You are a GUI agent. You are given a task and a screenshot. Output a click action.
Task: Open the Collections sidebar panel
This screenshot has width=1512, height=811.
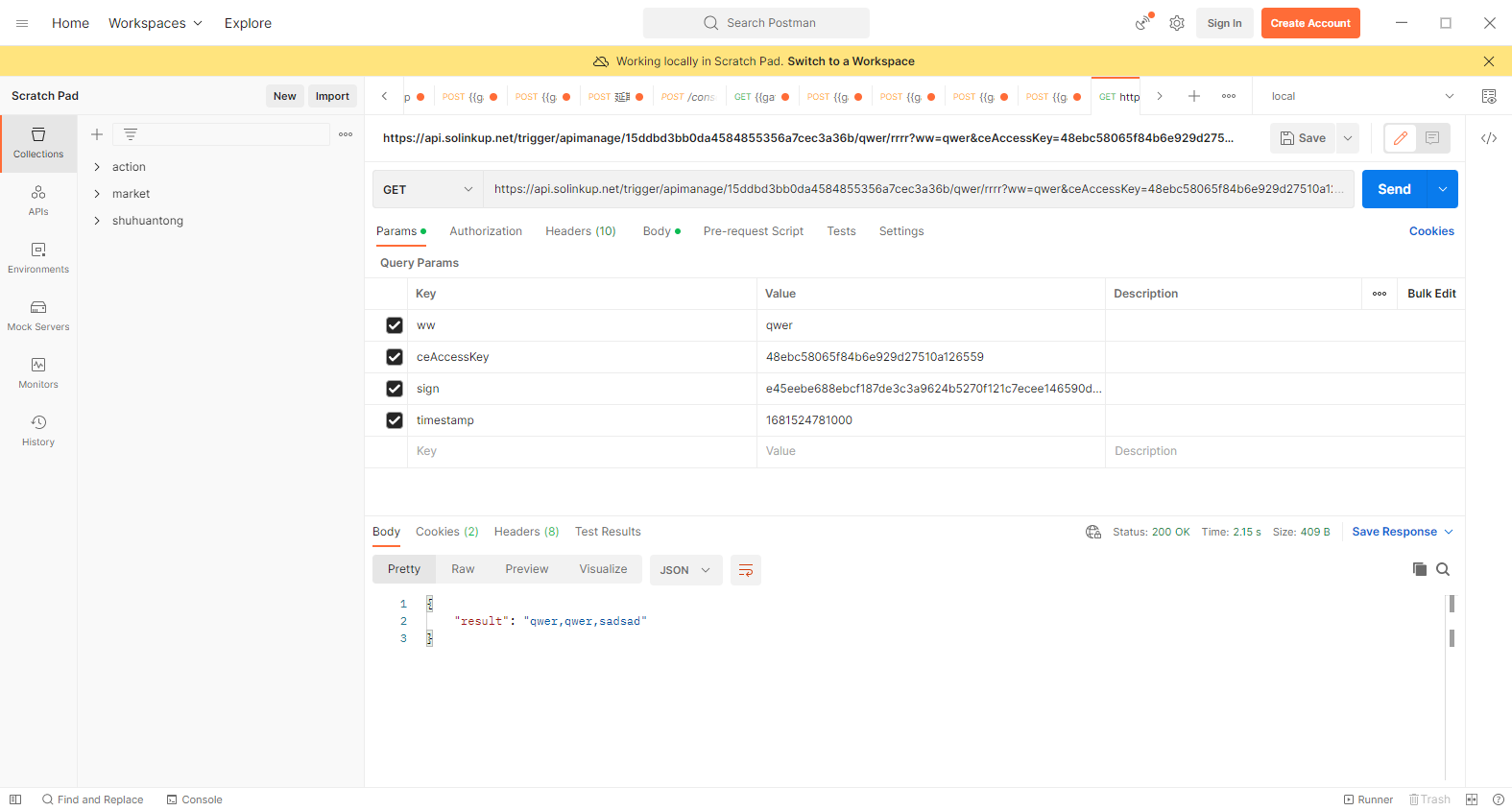[38, 143]
